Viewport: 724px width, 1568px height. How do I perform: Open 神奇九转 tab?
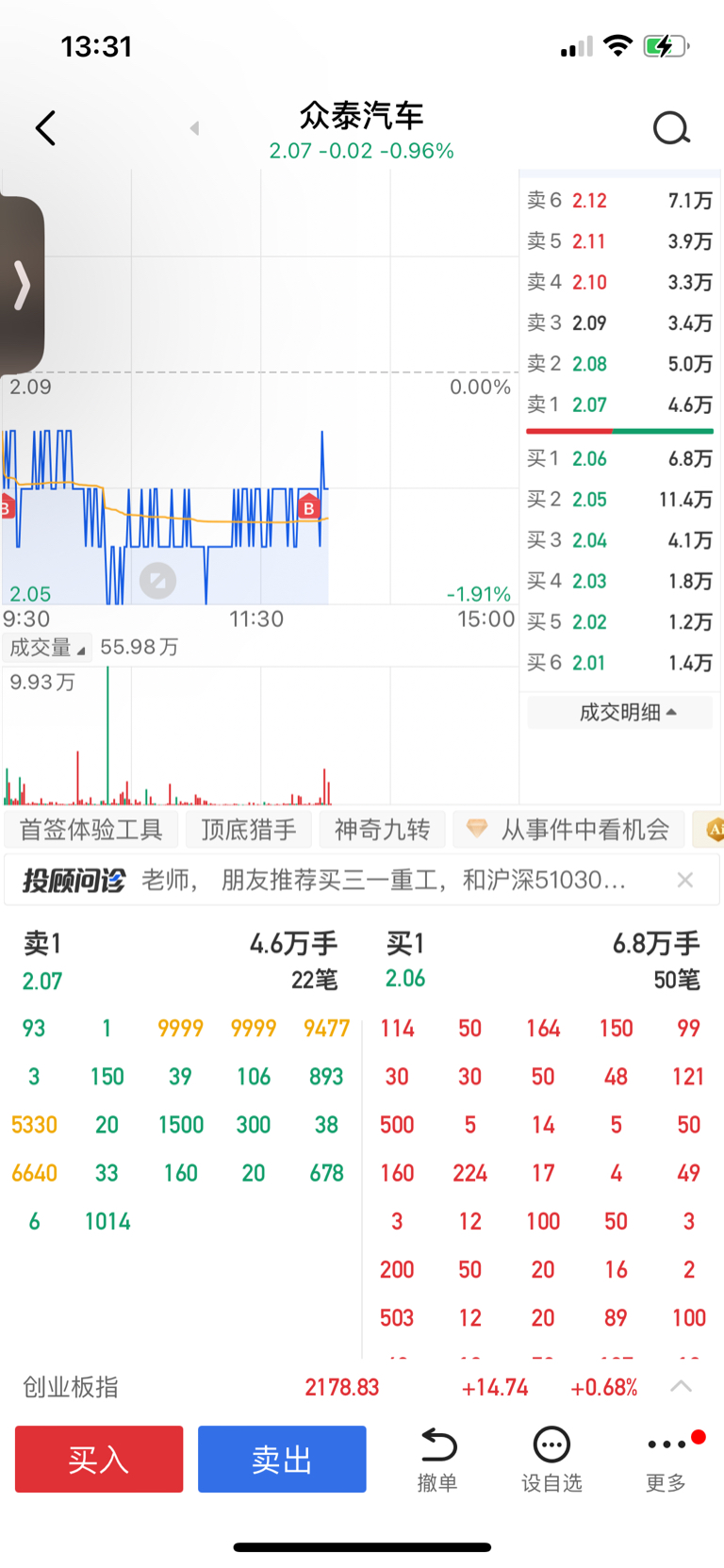pyautogui.click(x=382, y=830)
